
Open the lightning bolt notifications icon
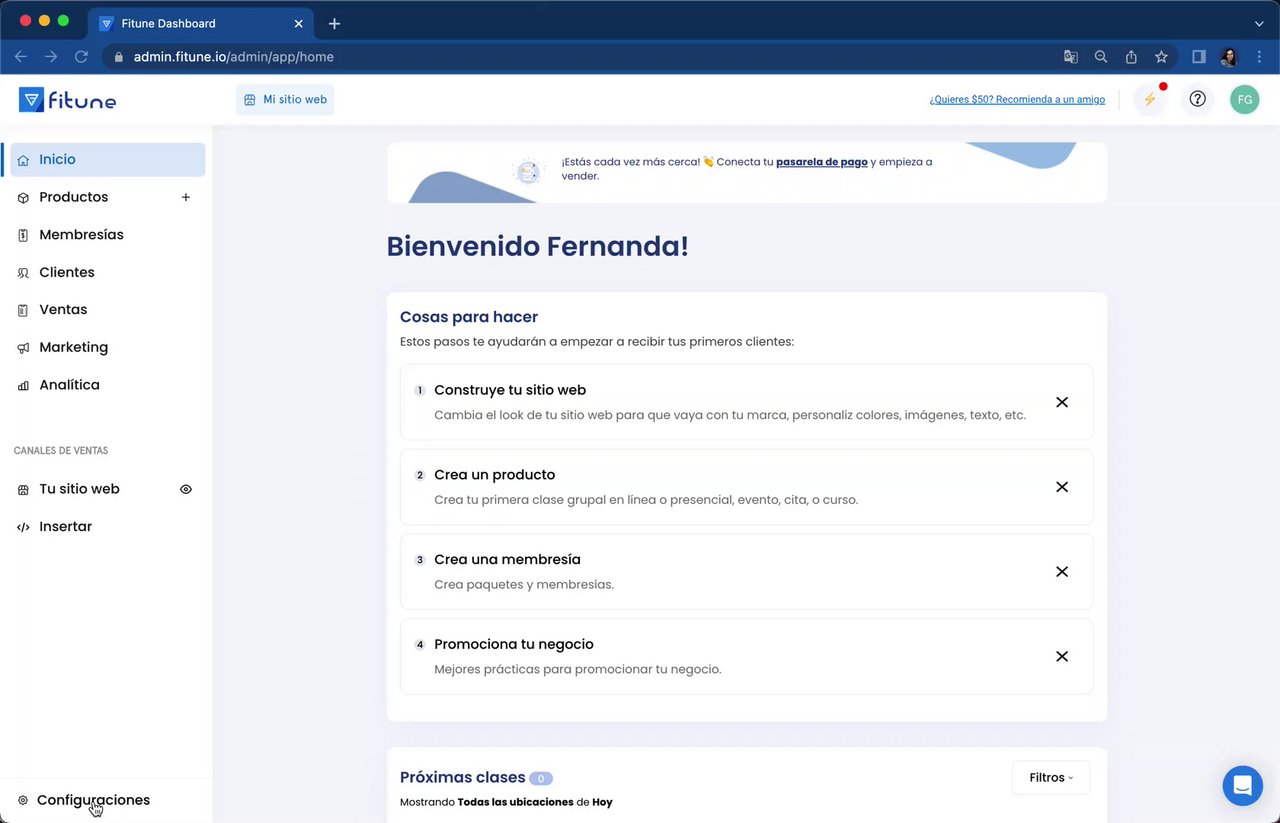[x=1150, y=99]
